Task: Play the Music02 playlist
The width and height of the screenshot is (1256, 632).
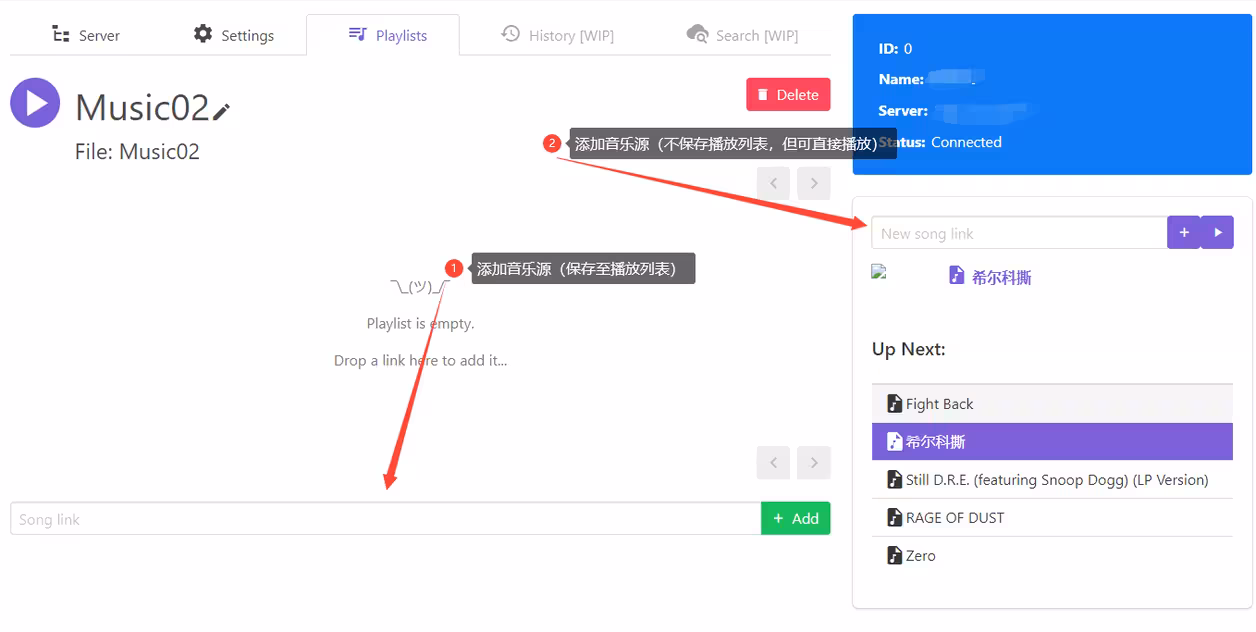Action: pos(35,103)
